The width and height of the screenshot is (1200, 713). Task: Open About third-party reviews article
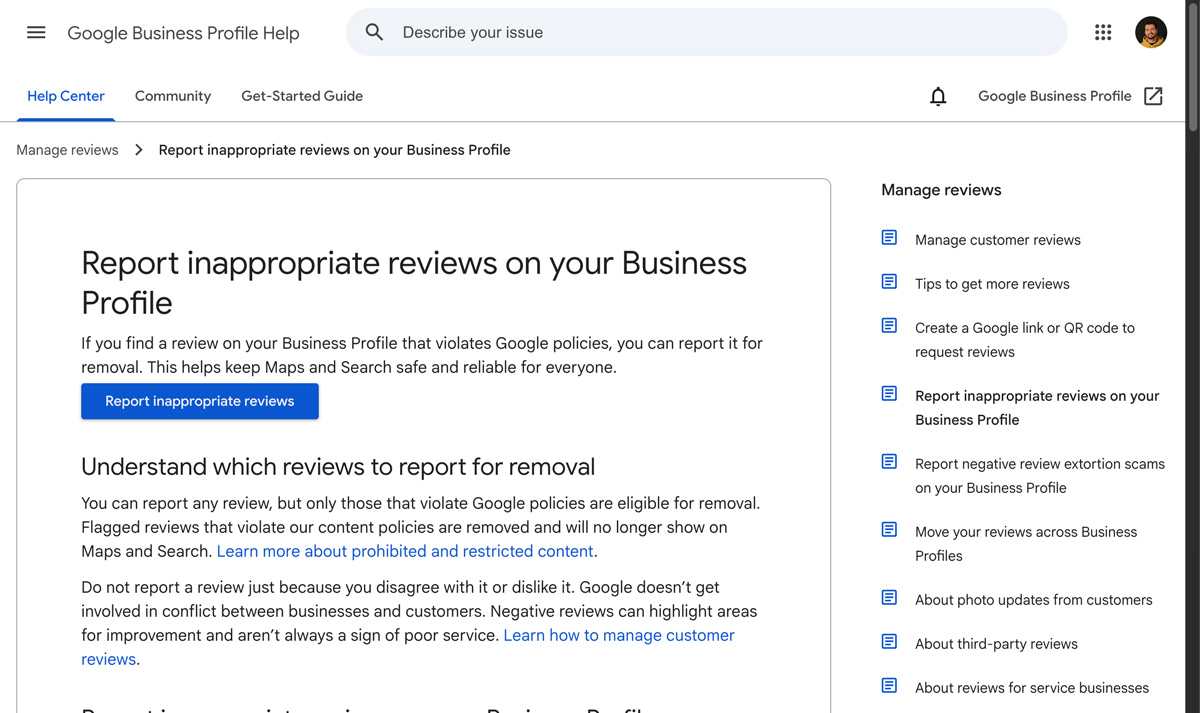click(996, 644)
